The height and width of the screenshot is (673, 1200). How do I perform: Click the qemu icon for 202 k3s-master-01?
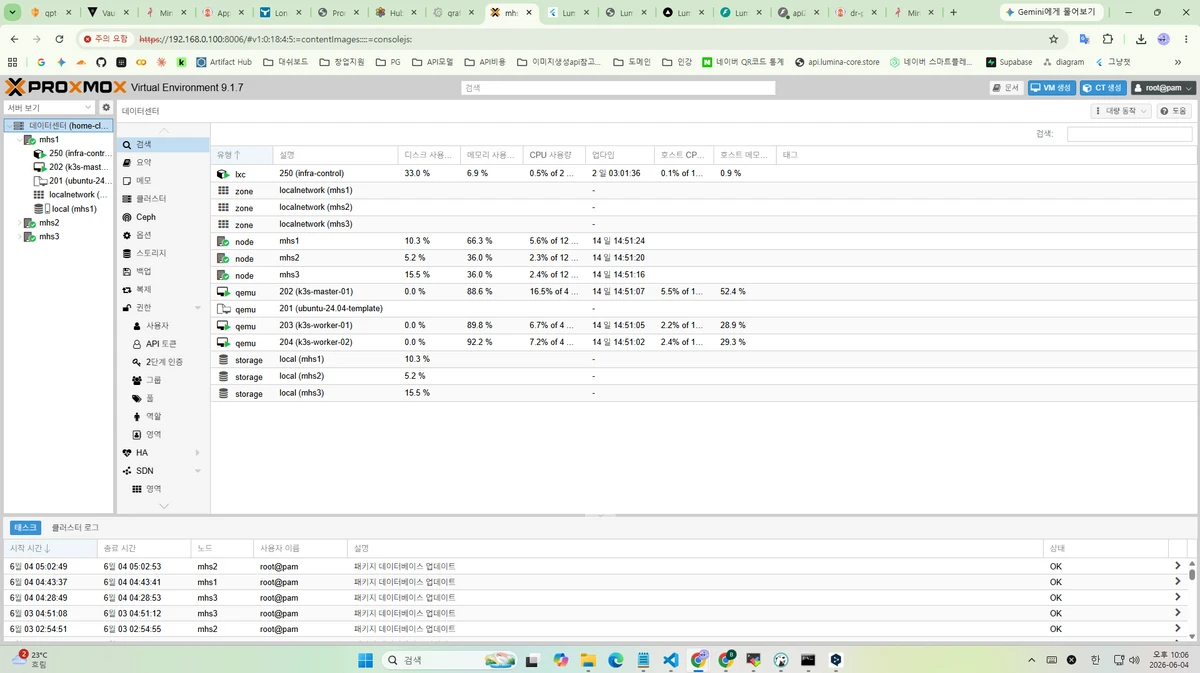(x=223, y=292)
